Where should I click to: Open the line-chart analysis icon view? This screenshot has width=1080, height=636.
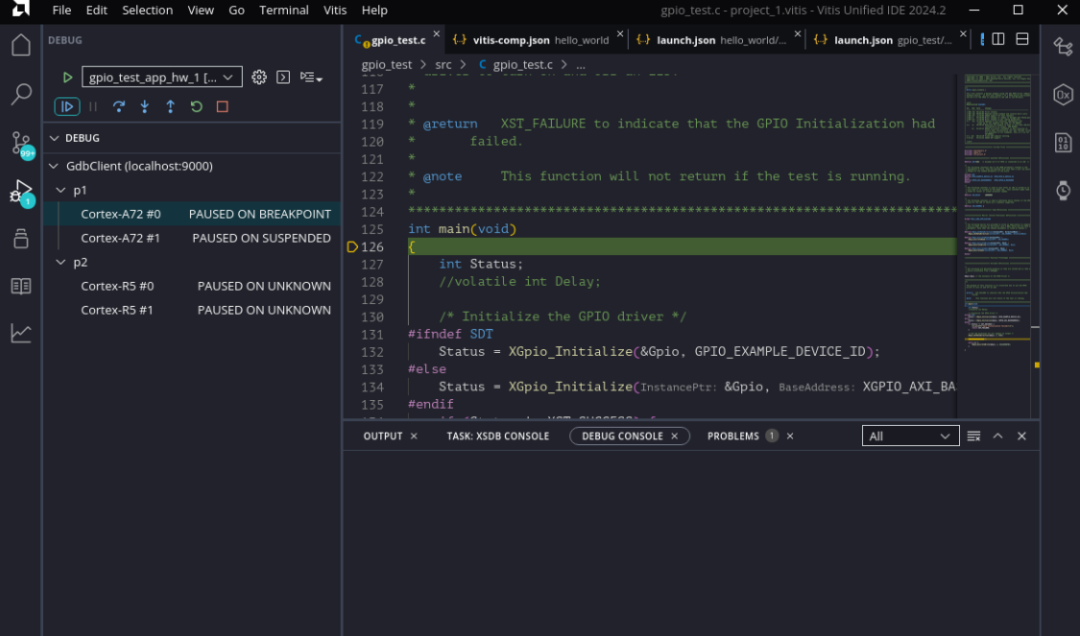click(x=21, y=334)
